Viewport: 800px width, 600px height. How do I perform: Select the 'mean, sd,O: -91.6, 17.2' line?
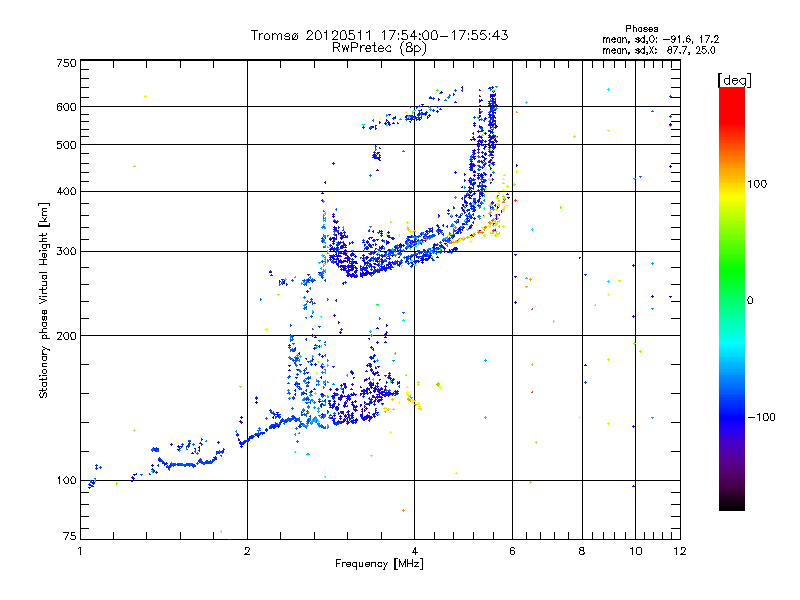click(661, 39)
